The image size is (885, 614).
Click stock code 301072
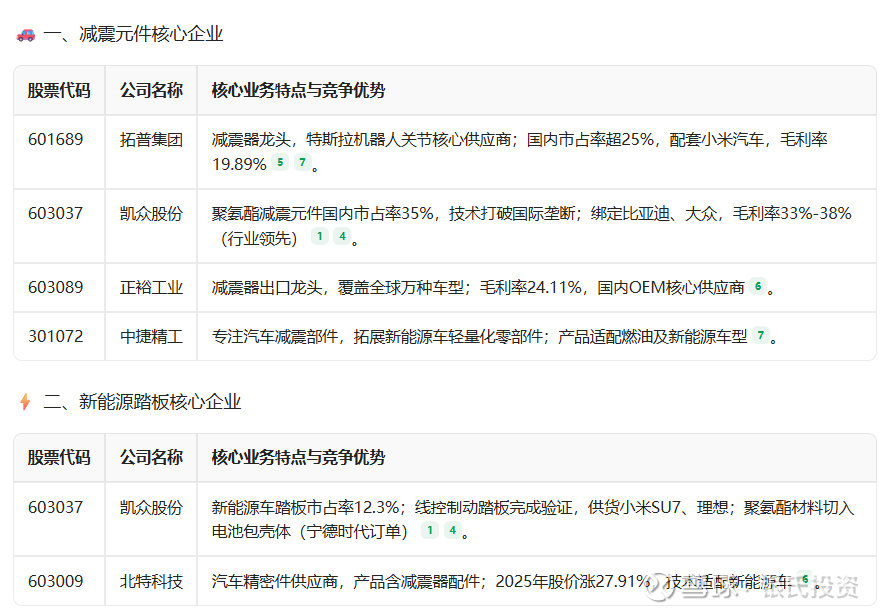[55, 336]
